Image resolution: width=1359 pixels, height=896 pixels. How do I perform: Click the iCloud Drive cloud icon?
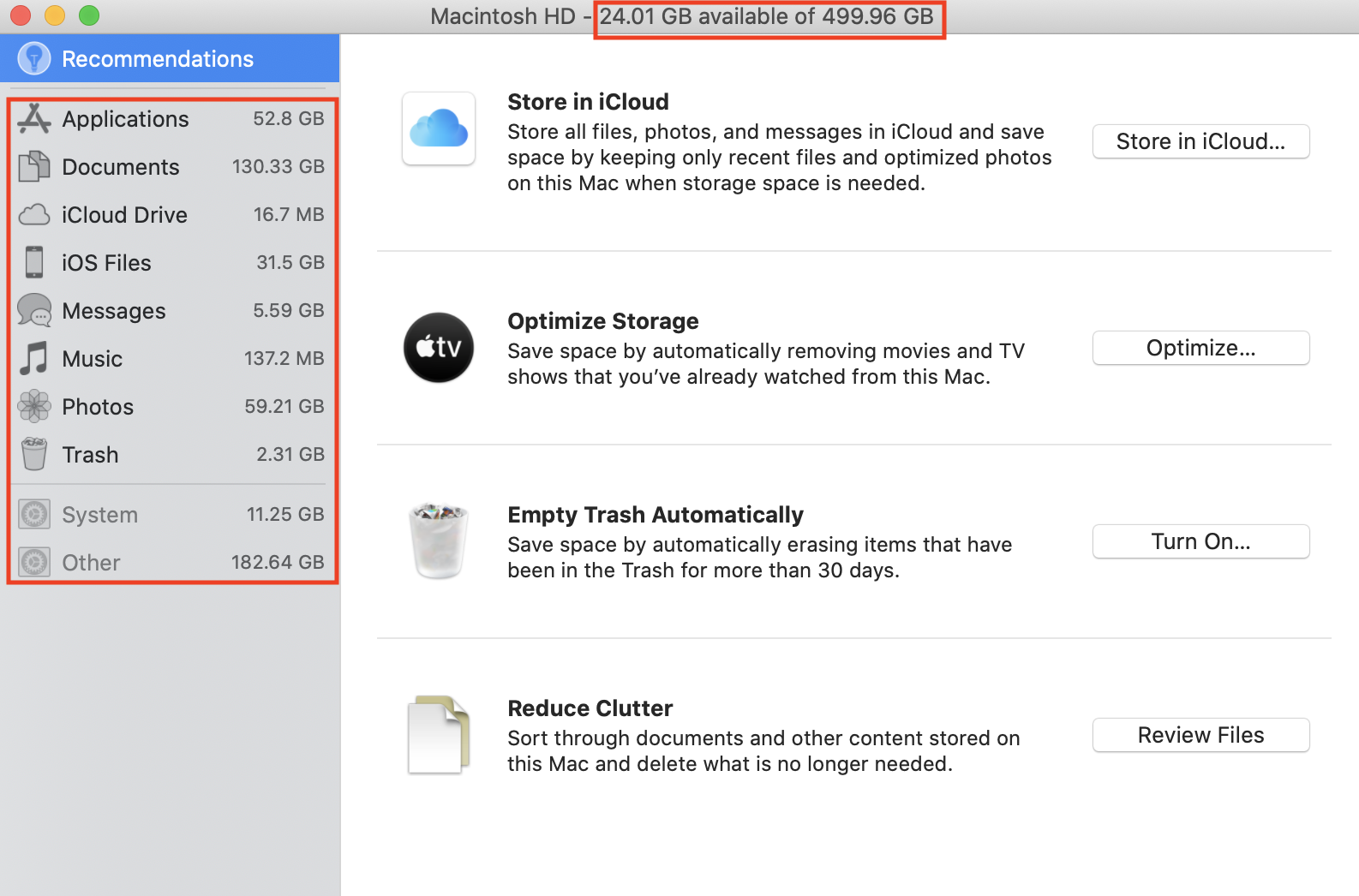(34, 214)
